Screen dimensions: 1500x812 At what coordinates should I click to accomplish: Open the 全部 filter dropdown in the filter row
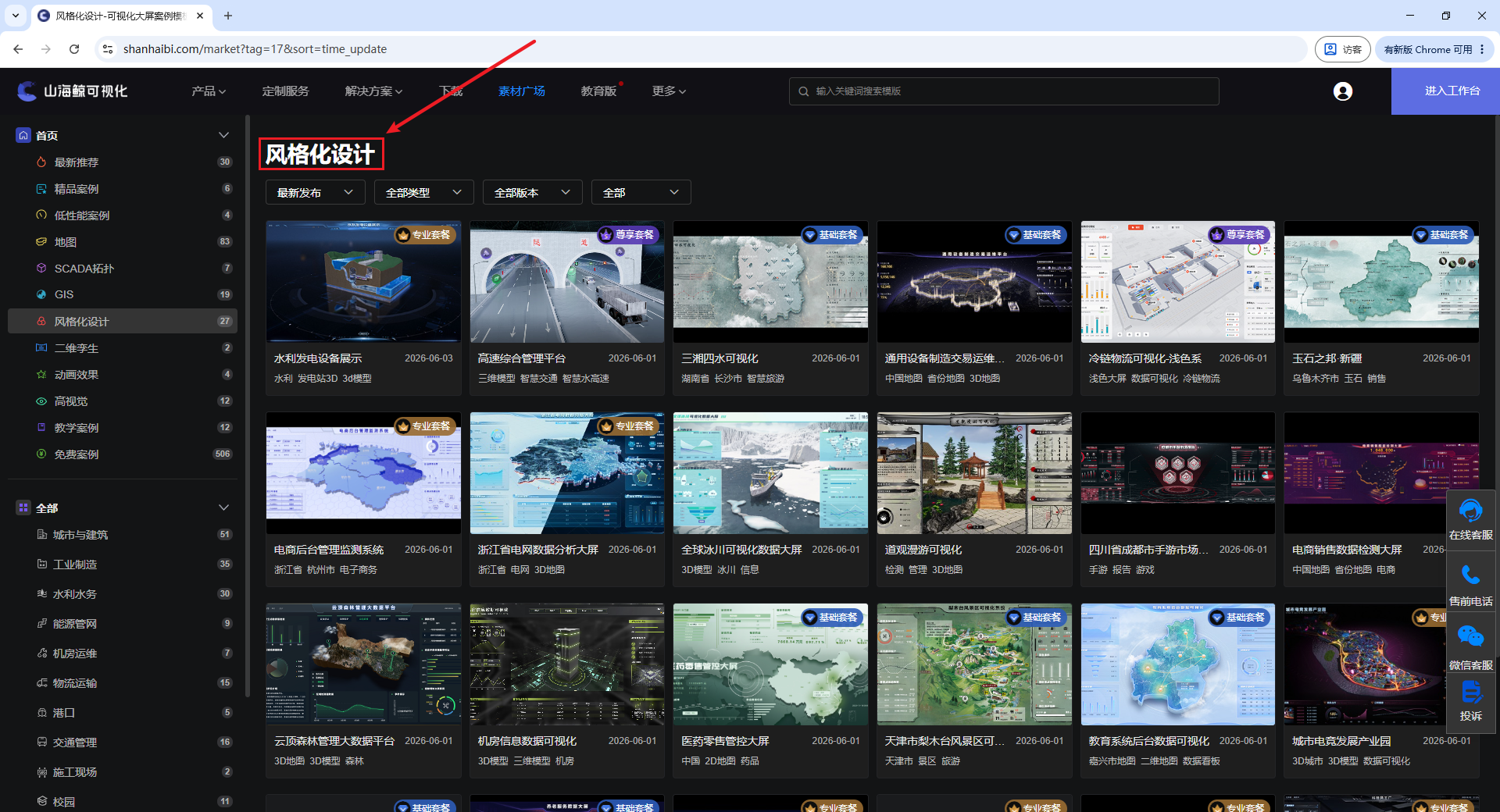coord(641,193)
